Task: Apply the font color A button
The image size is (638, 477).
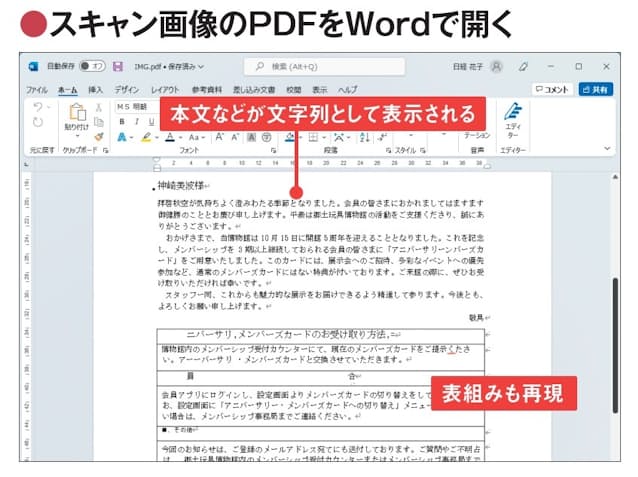Action: point(170,137)
